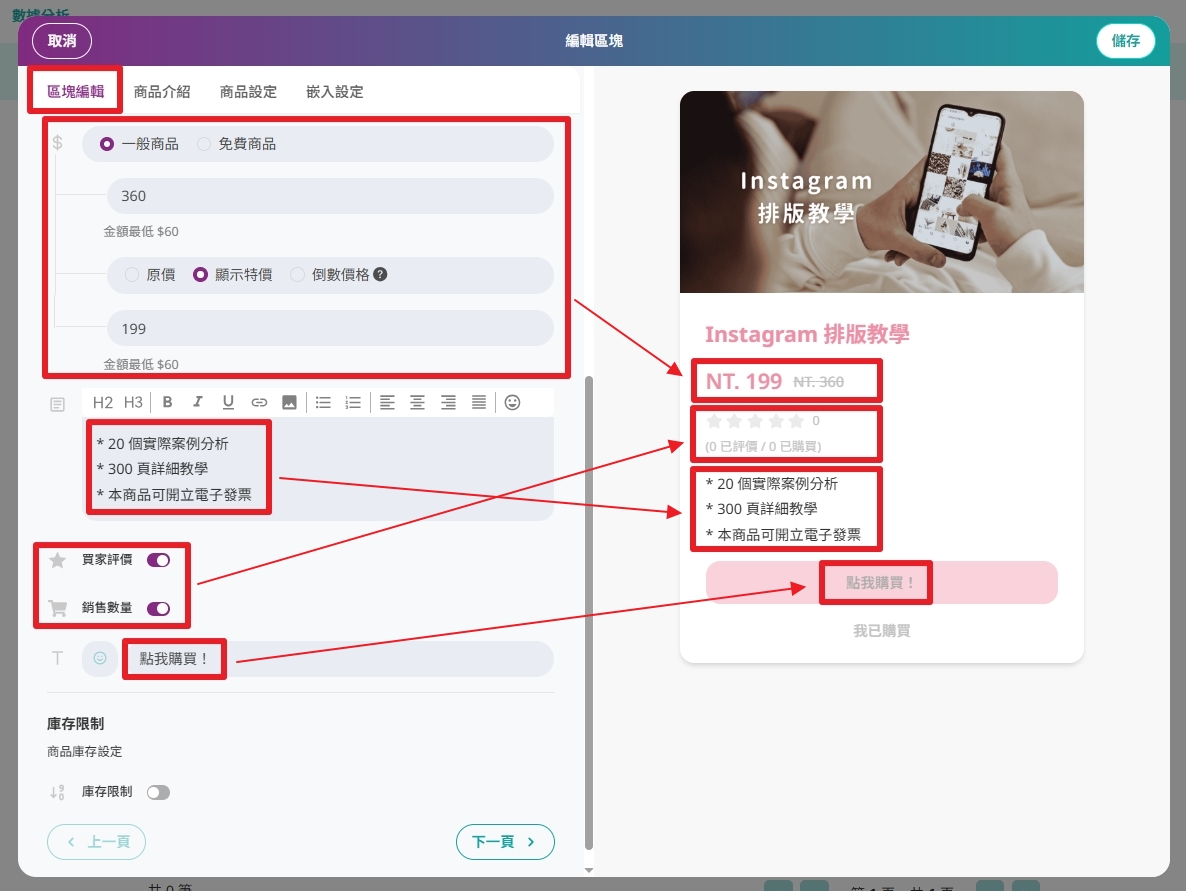Click 取消 to cancel editing
Image resolution: width=1186 pixels, height=891 pixels.
point(62,41)
